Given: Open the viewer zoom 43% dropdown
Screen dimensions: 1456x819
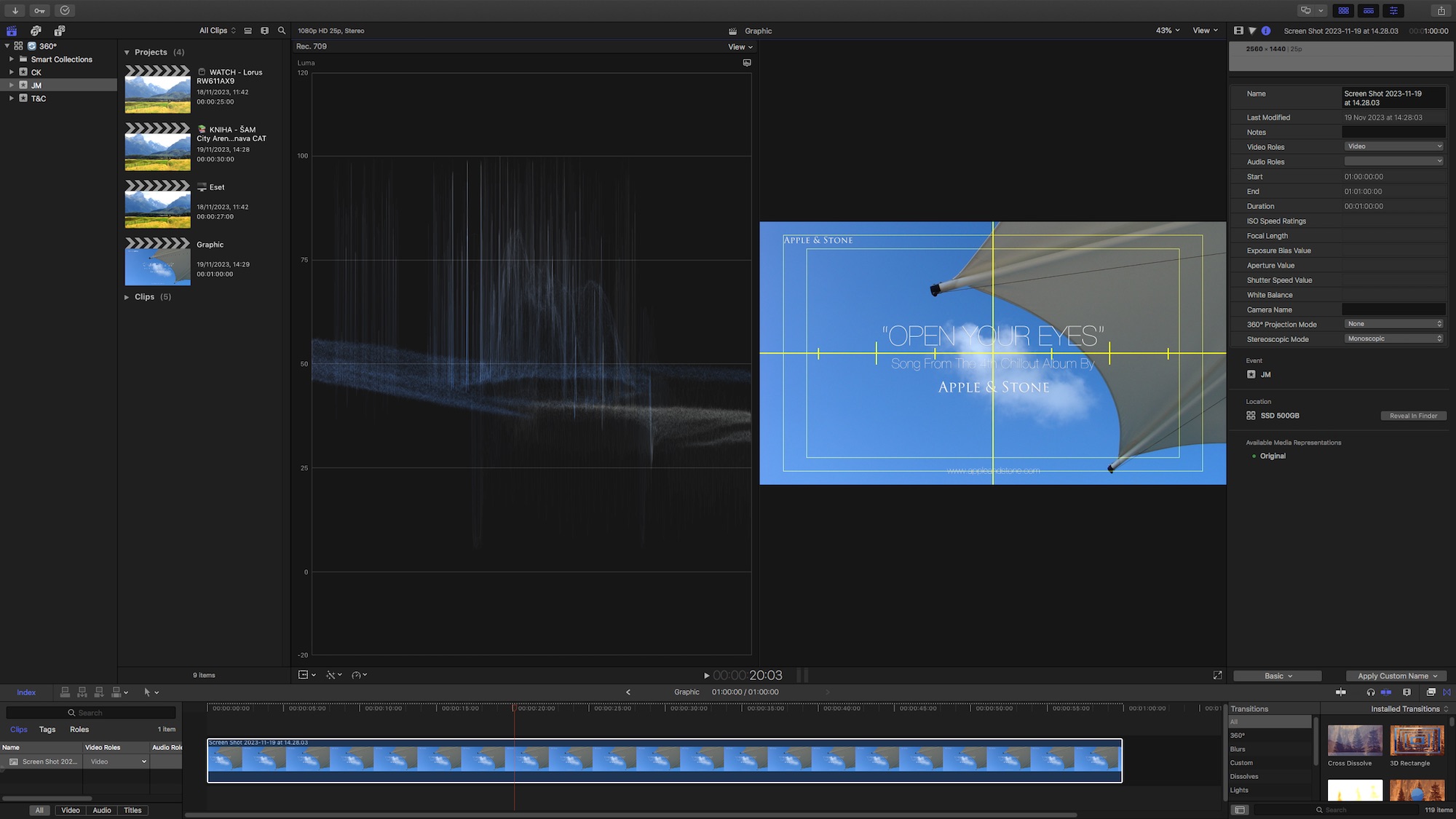Looking at the screenshot, I should tap(1168, 31).
